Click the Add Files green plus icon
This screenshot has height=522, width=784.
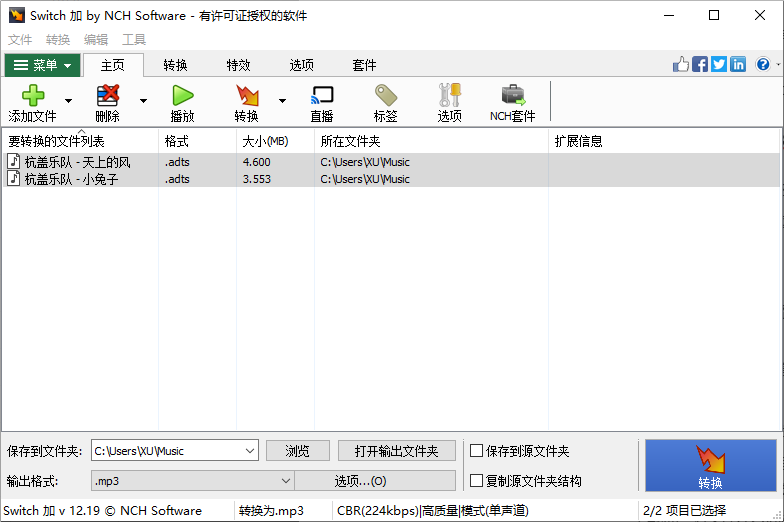pyautogui.click(x=33, y=95)
